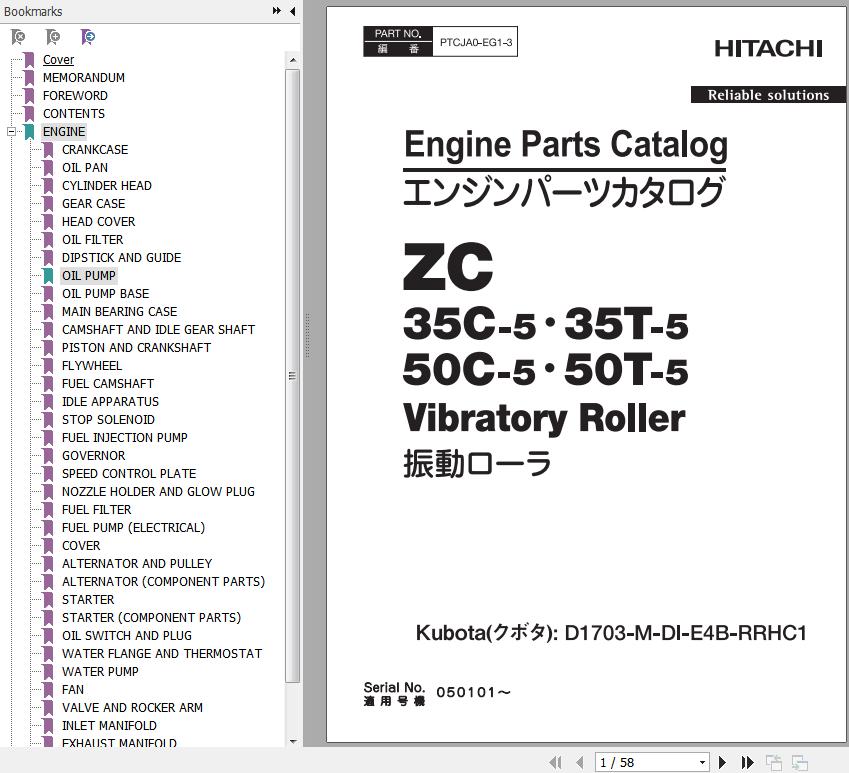Open the OIL PAN bookmark
Image resolution: width=849 pixels, height=773 pixels.
[84, 168]
